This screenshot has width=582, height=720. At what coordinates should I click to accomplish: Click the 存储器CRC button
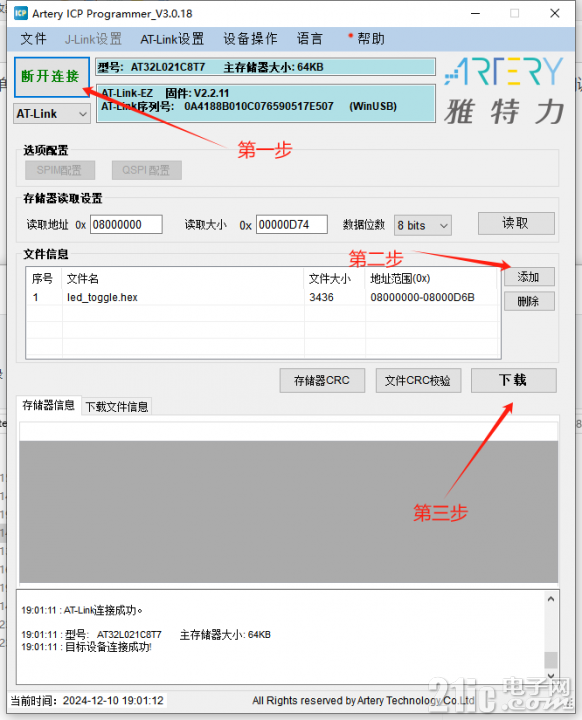(x=322, y=381)
